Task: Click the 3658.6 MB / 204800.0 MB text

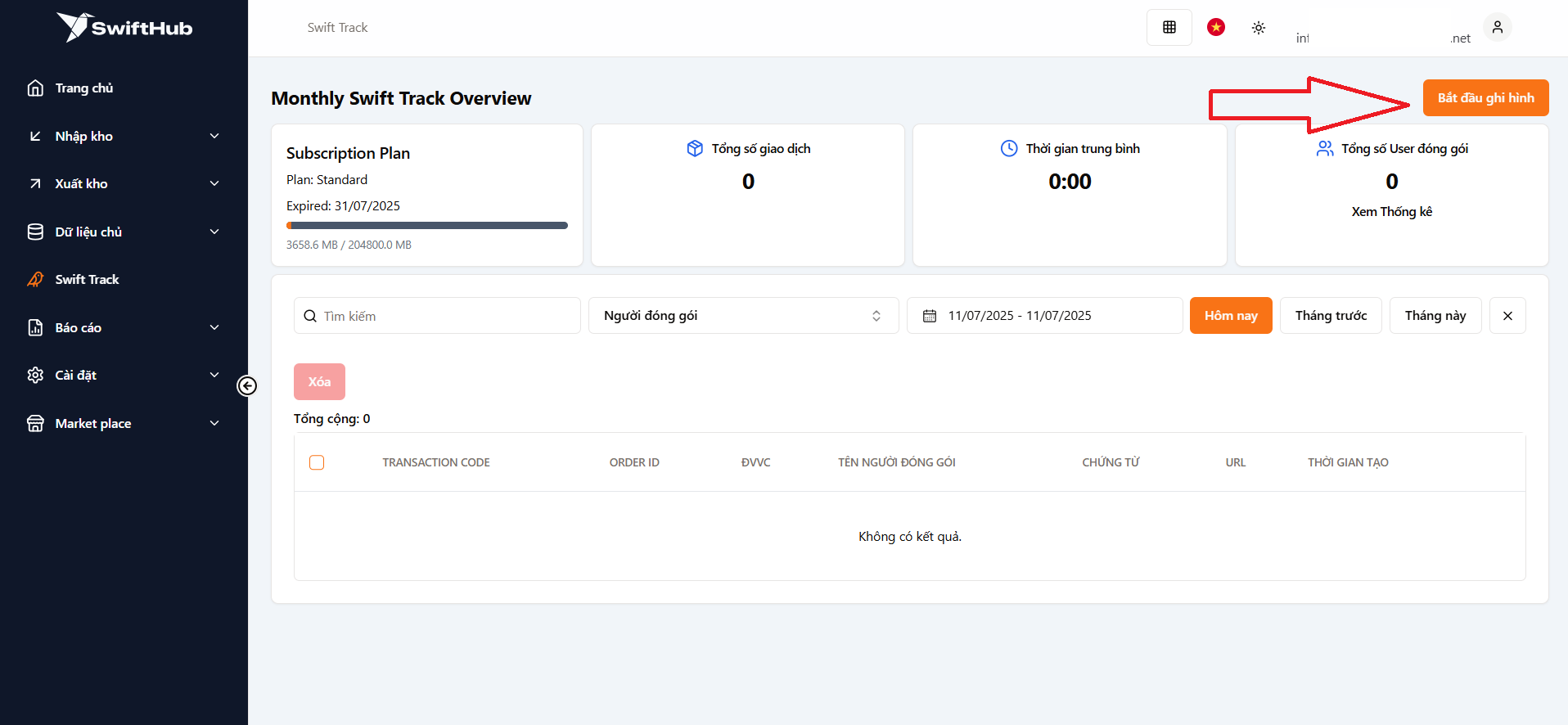Action: coord(349,245)
